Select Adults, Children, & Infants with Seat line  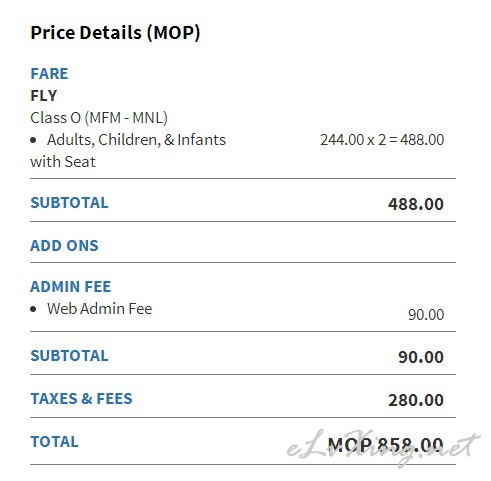pos(128,151)
